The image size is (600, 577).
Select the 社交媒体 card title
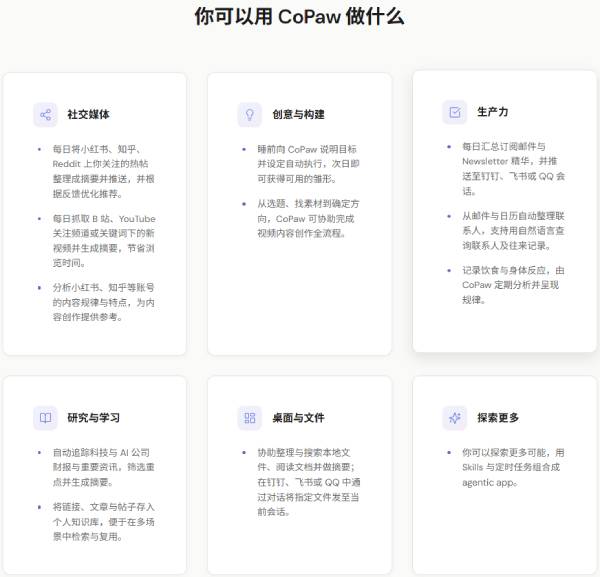(x=89, y=115)
